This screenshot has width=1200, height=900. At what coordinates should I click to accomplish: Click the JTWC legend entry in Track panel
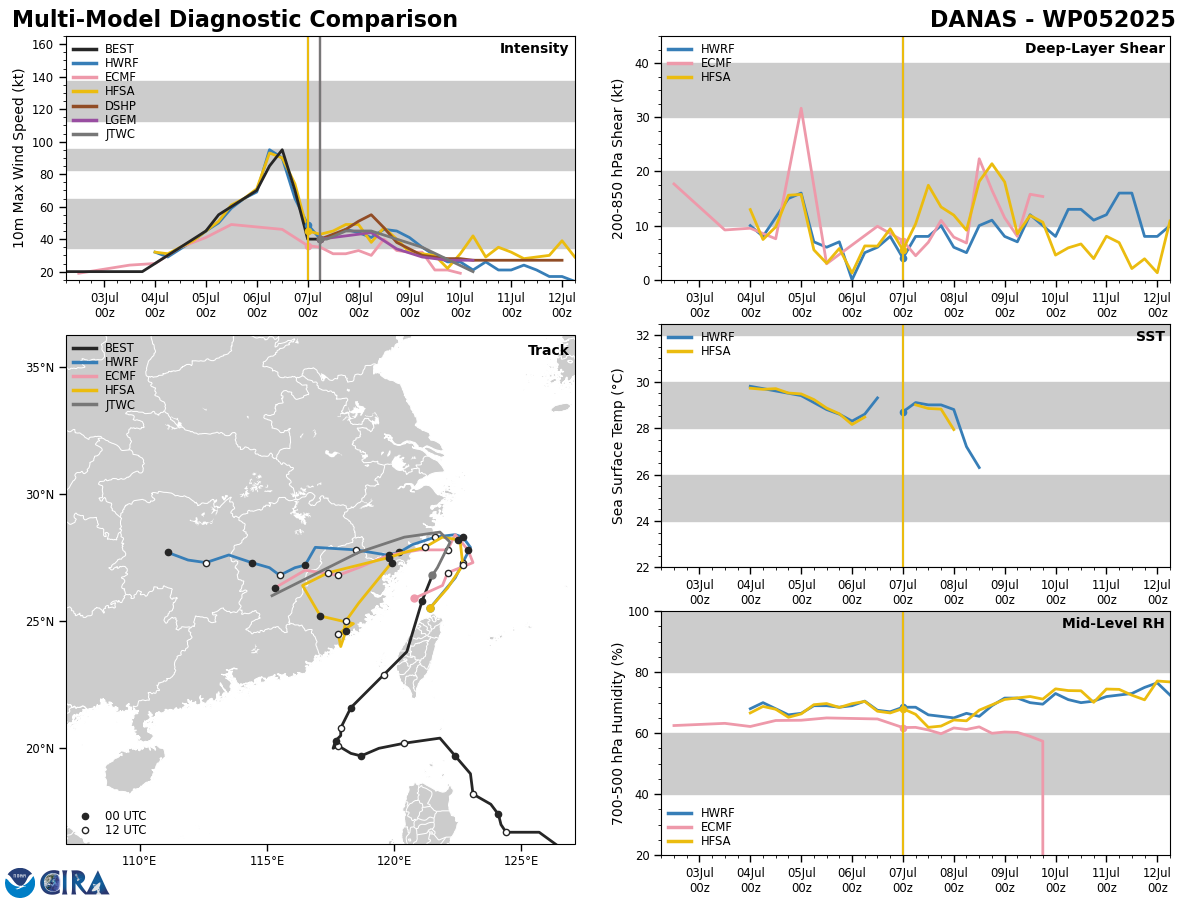coord(104,405)
